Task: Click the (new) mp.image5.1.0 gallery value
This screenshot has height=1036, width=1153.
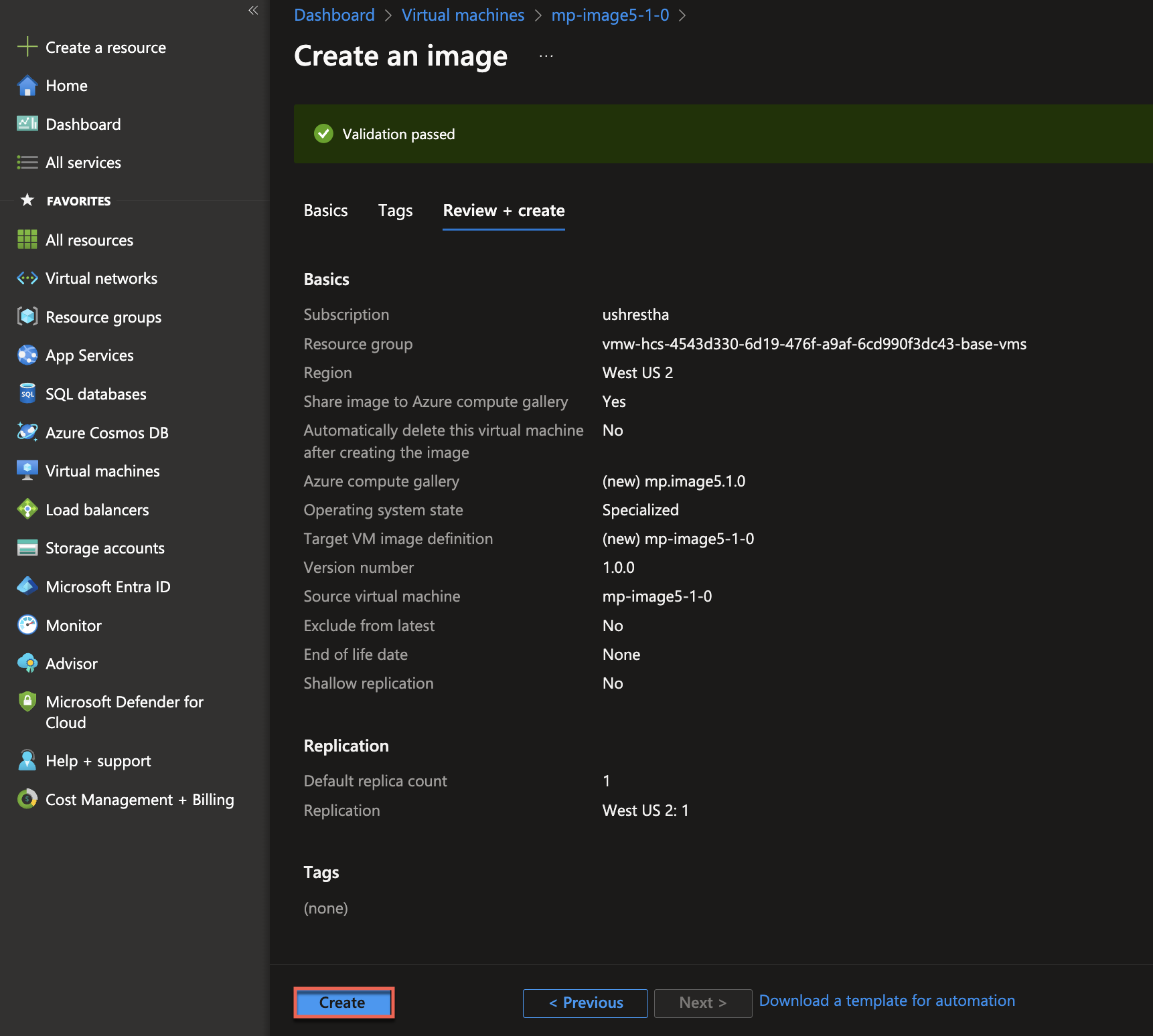Action: (674, 481)
